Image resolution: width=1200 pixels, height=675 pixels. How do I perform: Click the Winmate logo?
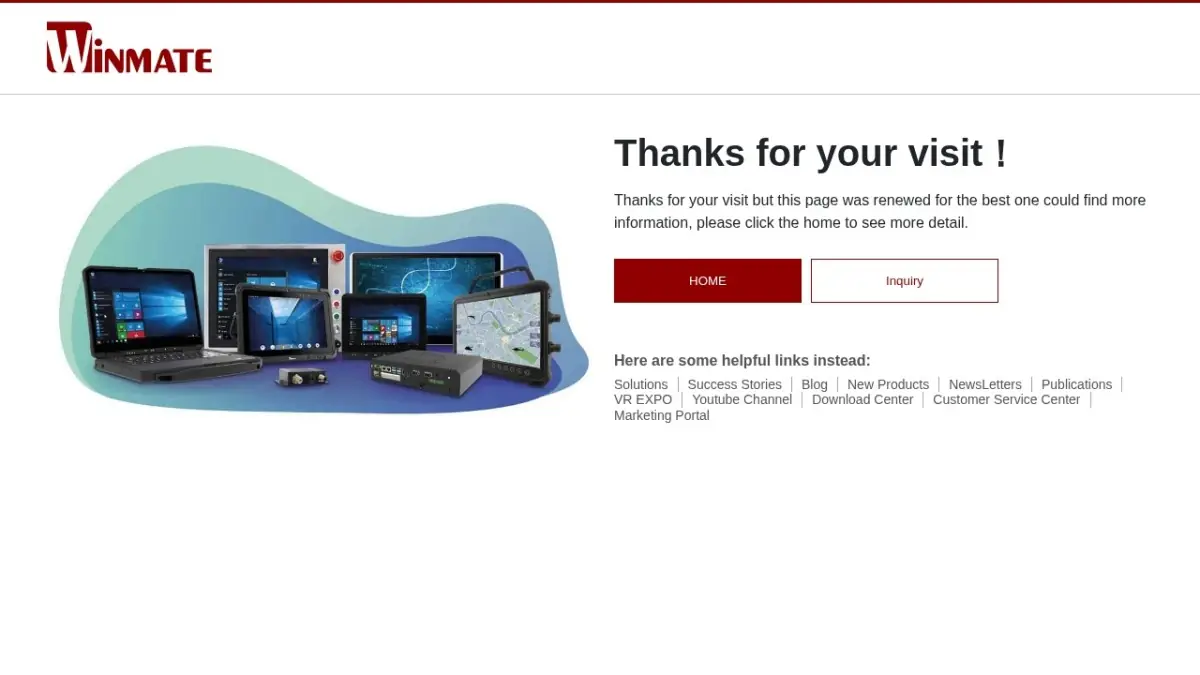[x=129, y=48]
